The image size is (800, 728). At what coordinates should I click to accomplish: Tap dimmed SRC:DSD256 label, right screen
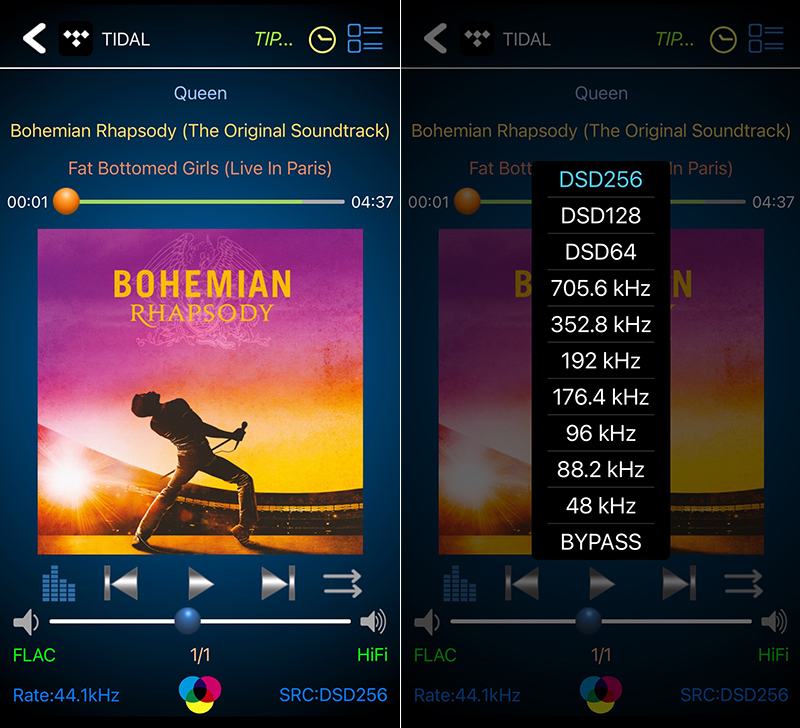(x=734, y=695)
